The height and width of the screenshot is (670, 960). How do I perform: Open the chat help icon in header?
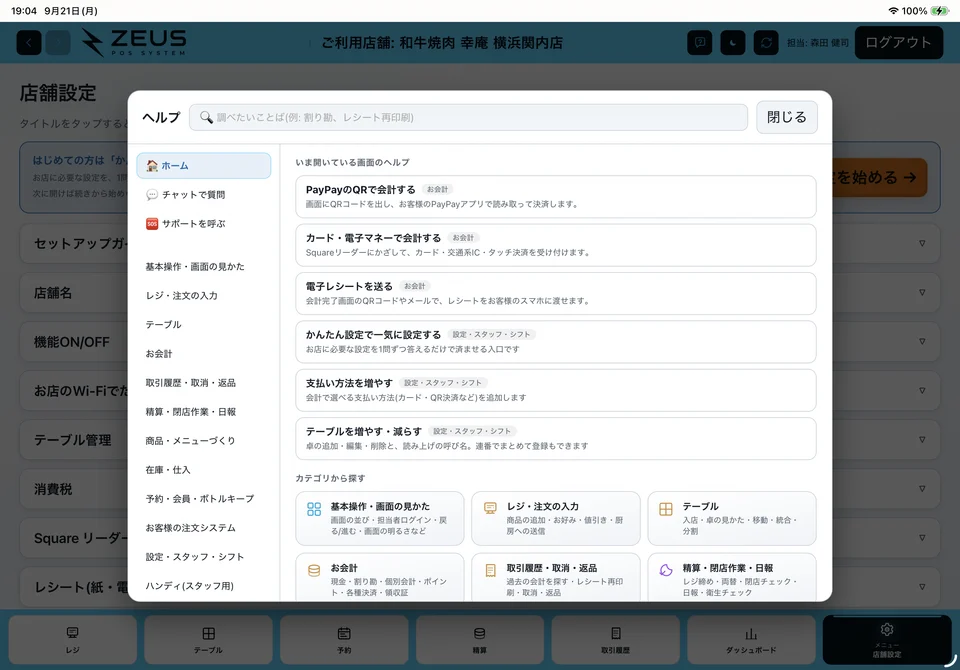pos(700,43)
